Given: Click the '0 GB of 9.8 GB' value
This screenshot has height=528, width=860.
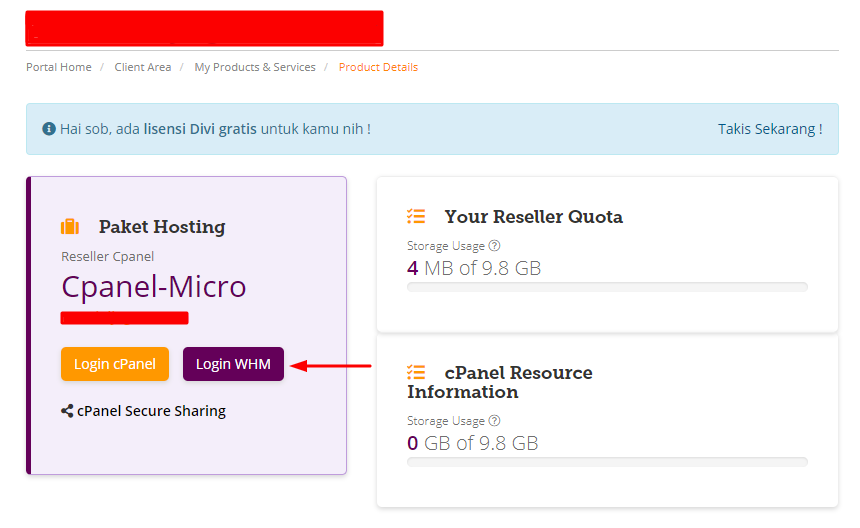Looking at the screenshot, I should click(473, 443).
